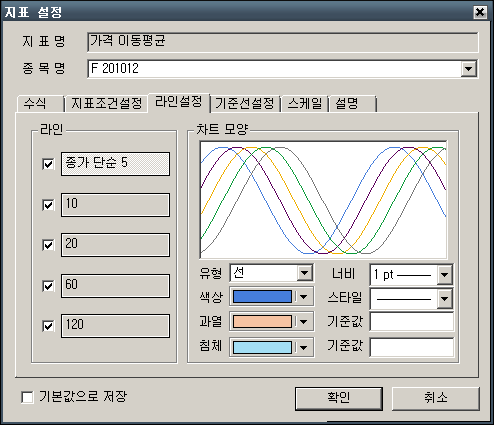Toggle the 120 line checkbox
The width and height of the screenshot is (494, 425).
(48, 326)
